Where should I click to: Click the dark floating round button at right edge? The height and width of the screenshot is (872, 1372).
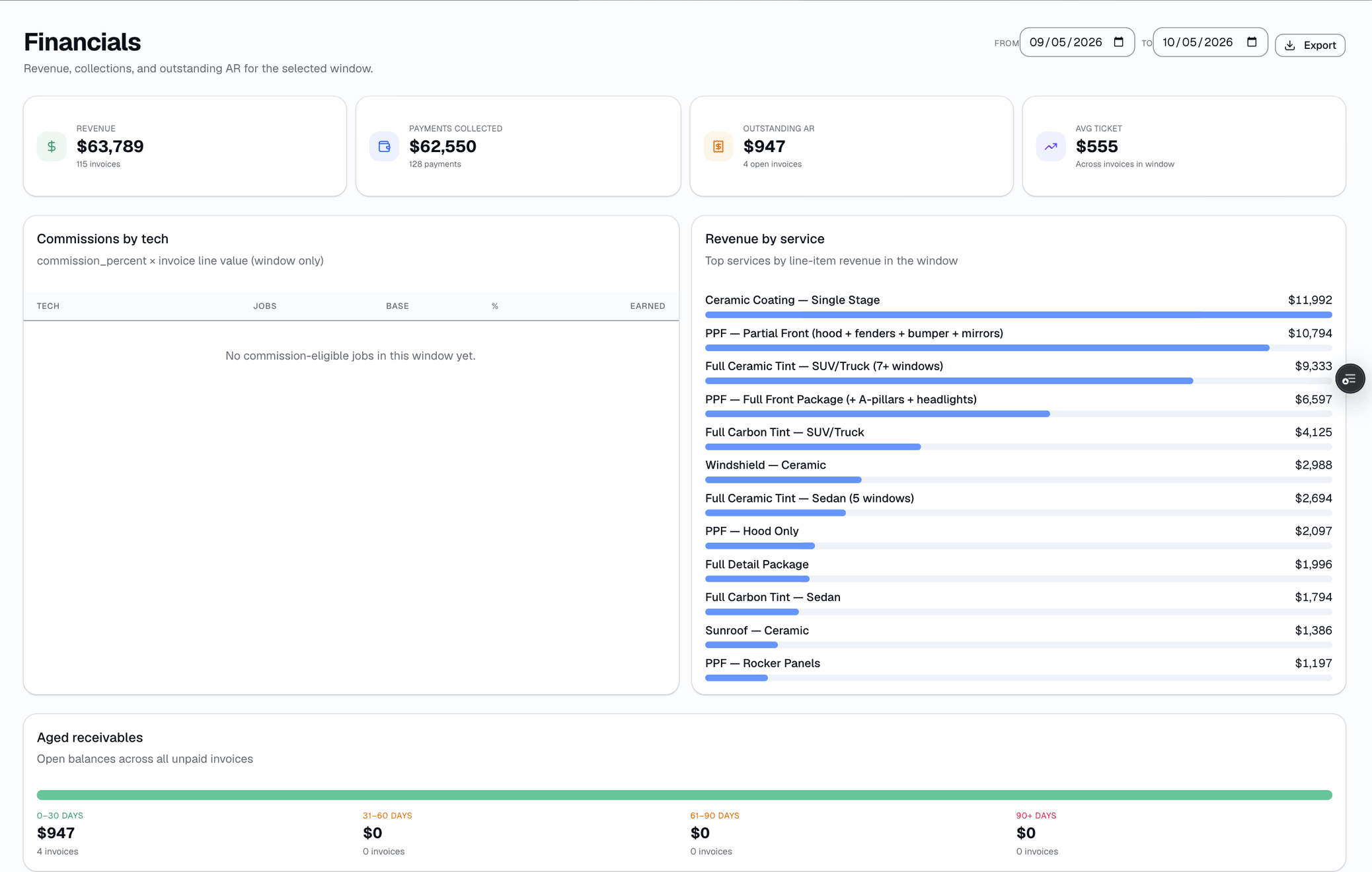1350,379
